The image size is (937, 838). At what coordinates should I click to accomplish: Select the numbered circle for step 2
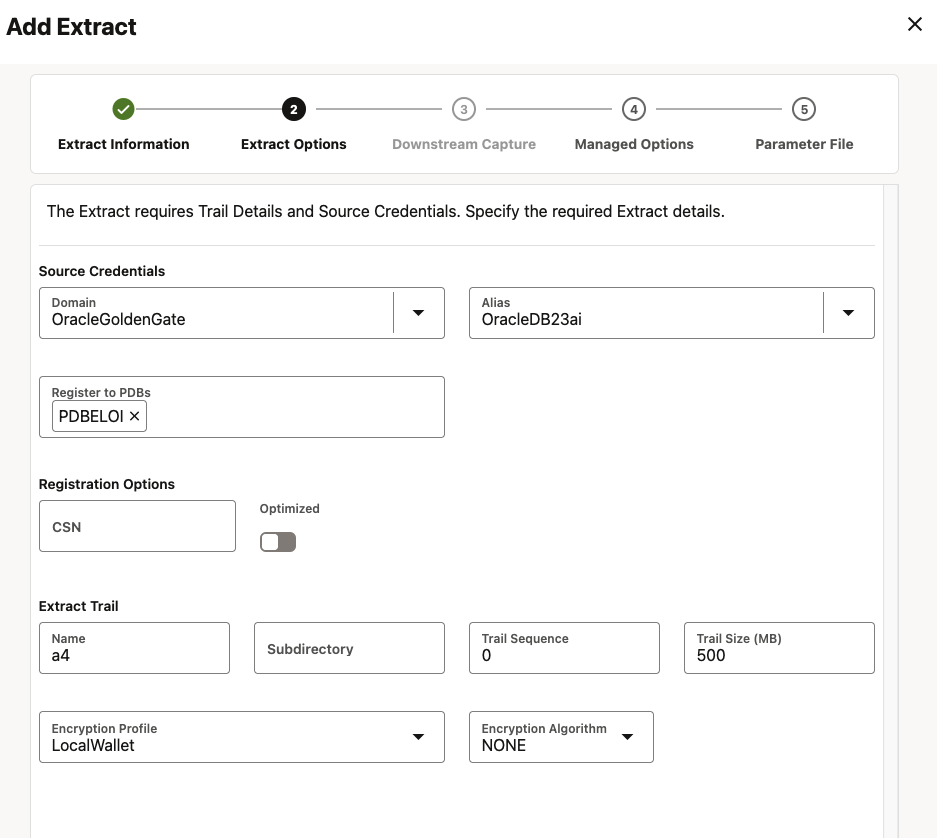[x=293, y=109]
